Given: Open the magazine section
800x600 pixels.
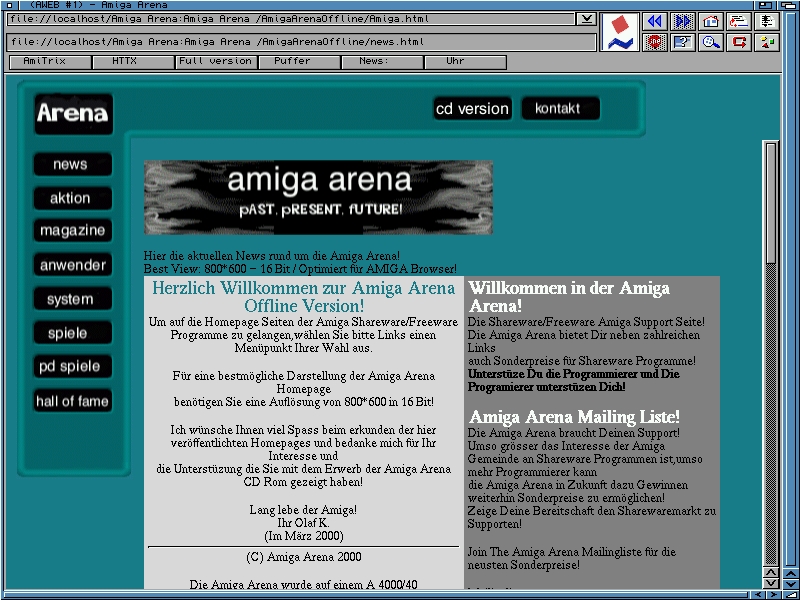Looking at the screenshot, I should coord(72,231).
